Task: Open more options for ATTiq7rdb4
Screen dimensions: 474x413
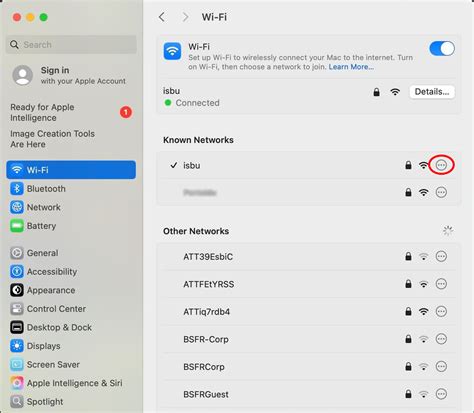Action: click(441, 312)
